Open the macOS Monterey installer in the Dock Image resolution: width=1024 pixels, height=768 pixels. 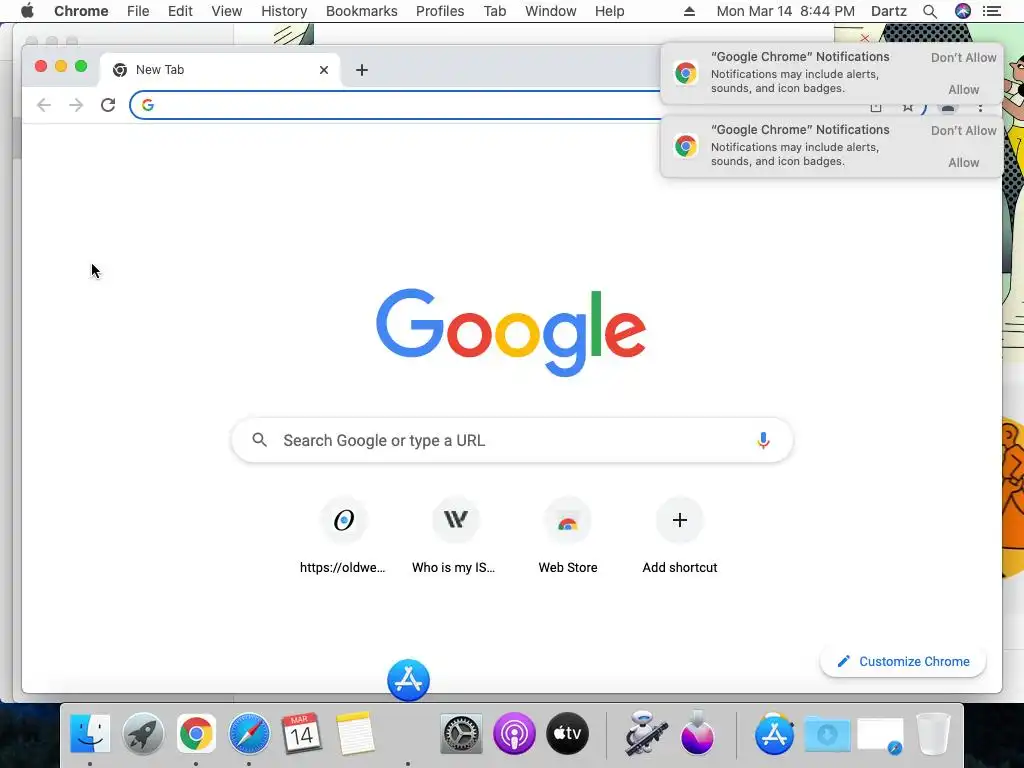click(697, 733)
